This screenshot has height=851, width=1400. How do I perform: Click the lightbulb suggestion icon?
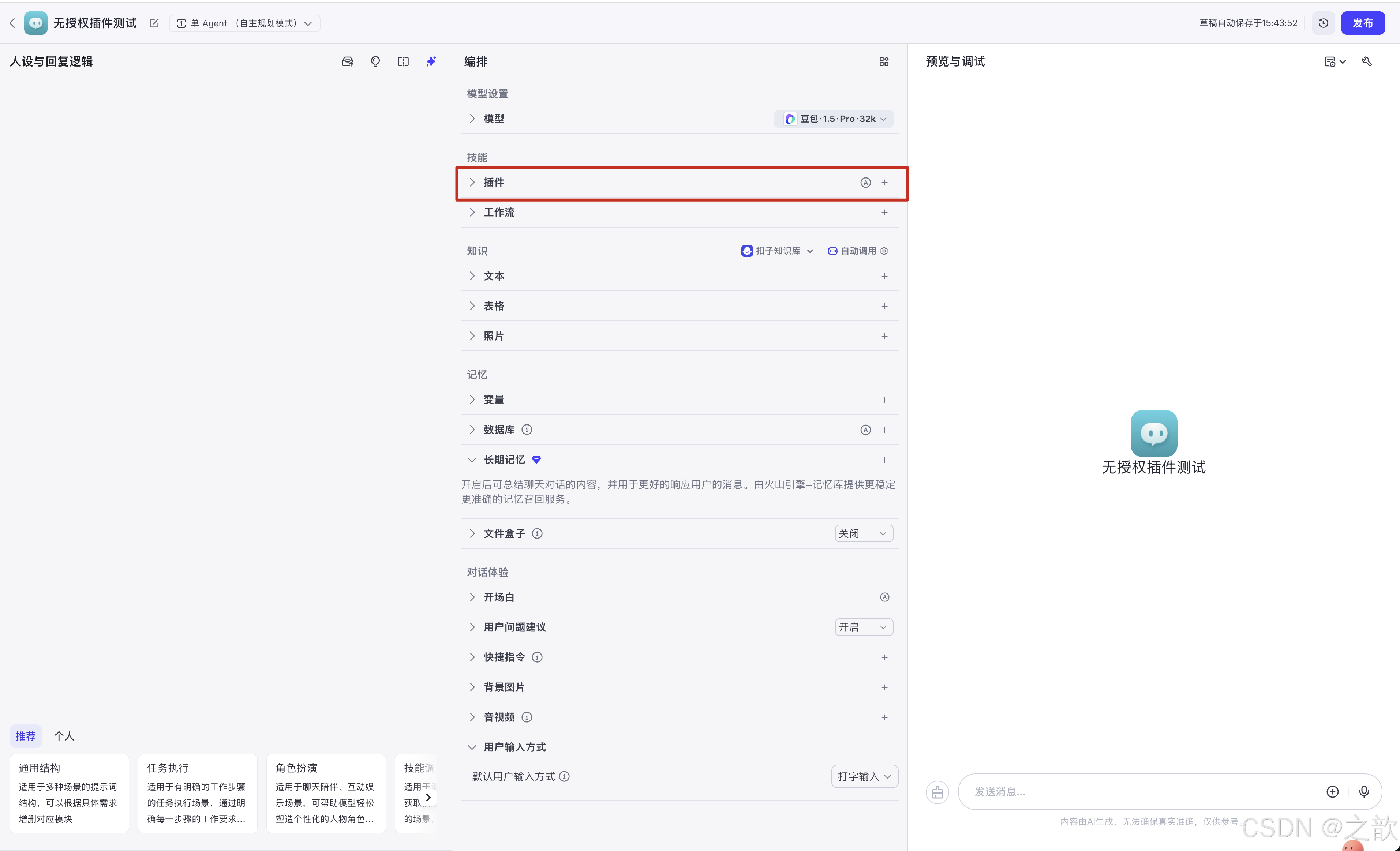[x=375, y=61]
